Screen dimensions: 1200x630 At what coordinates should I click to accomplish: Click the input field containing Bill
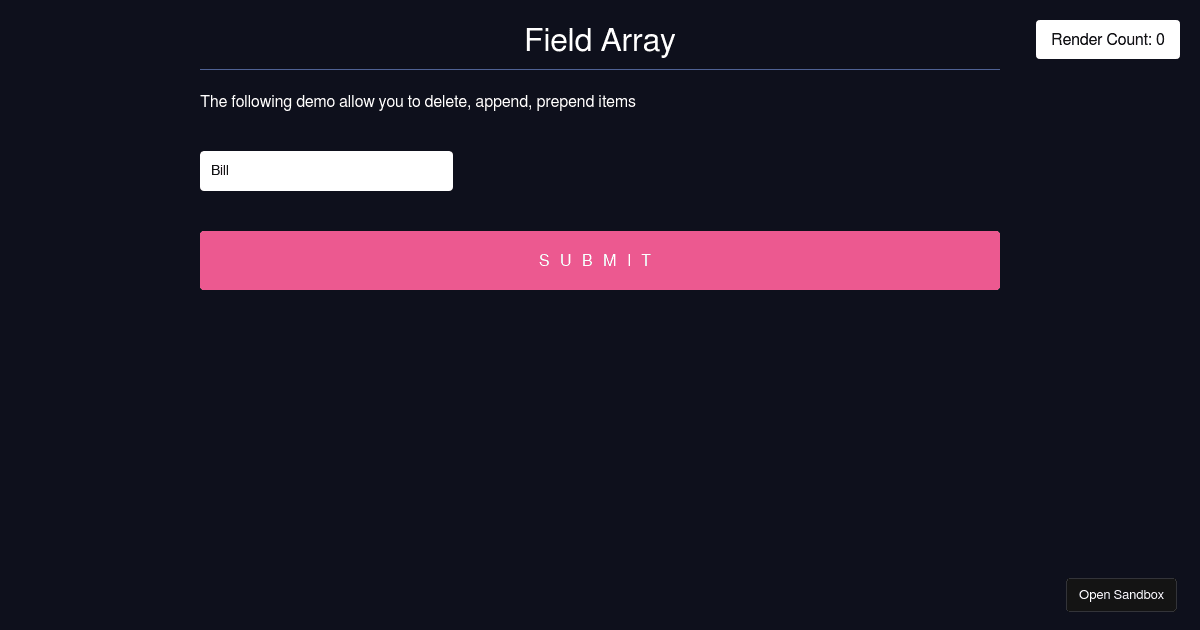326,171
